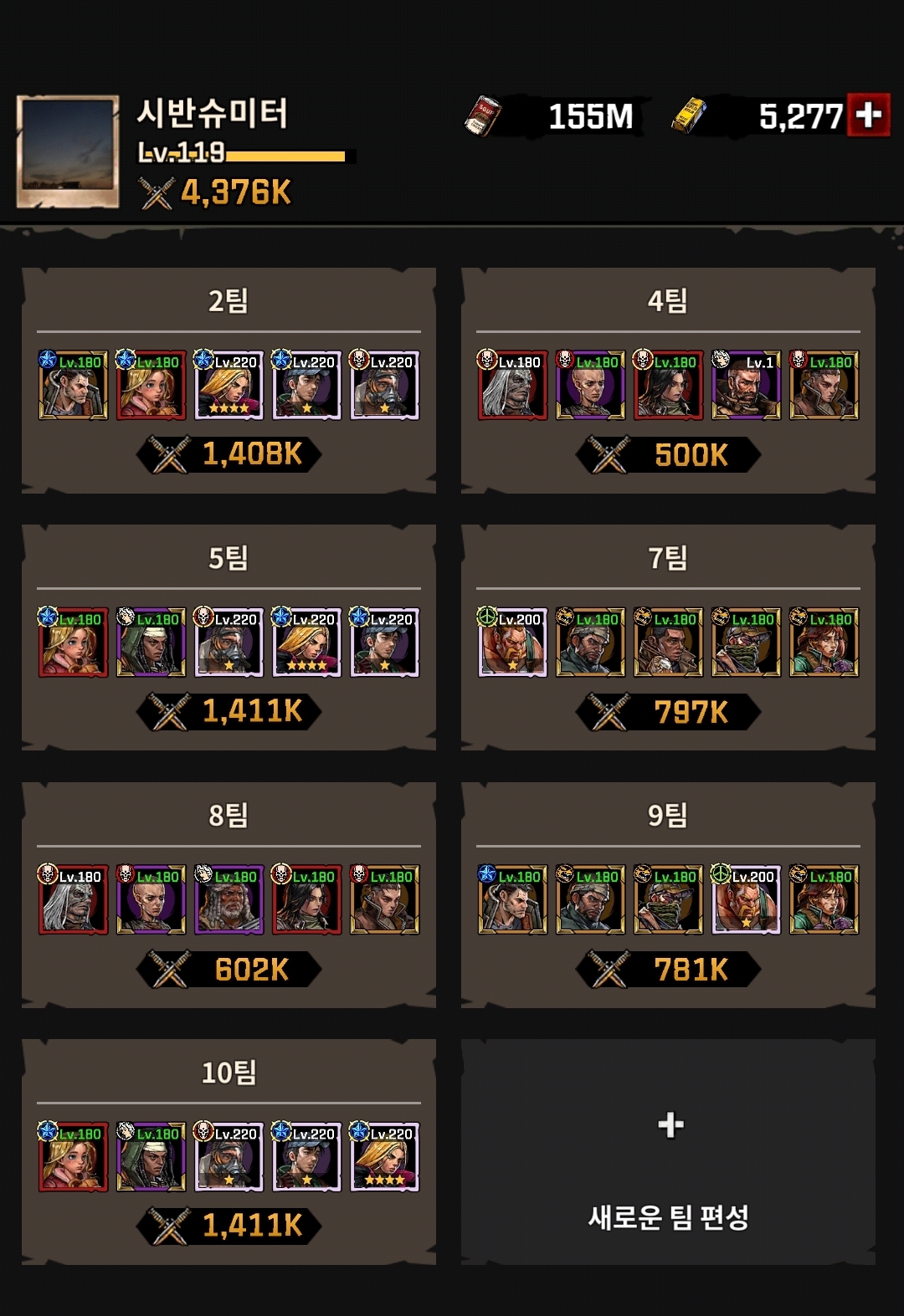Open the player profile photo

68,151
